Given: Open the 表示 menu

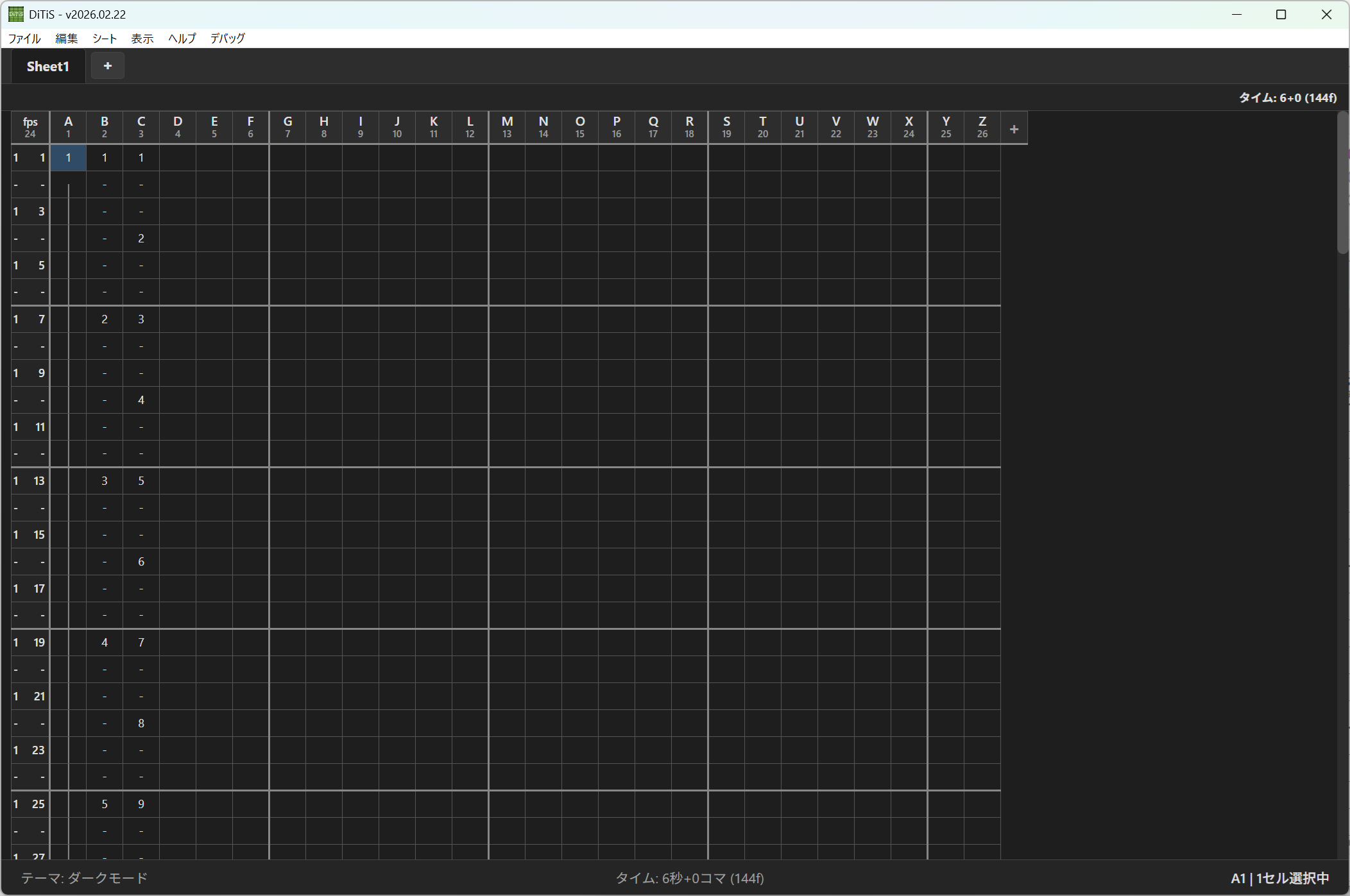Looking at the screenshot, I should coord(142,38).
